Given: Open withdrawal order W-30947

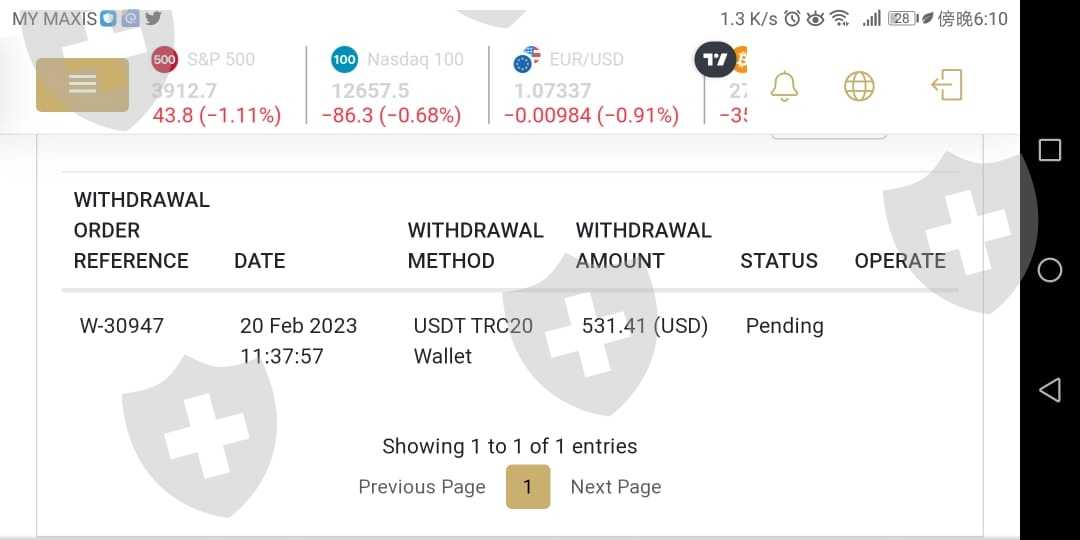Looking at the screenshot, I should (122, 326).
